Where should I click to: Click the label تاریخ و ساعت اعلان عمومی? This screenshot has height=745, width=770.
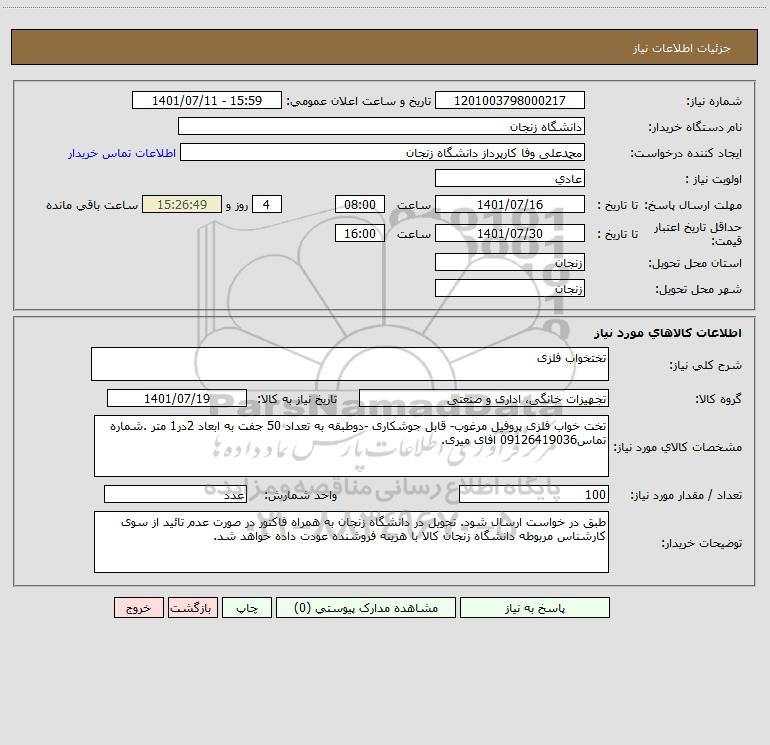point(358,101)
